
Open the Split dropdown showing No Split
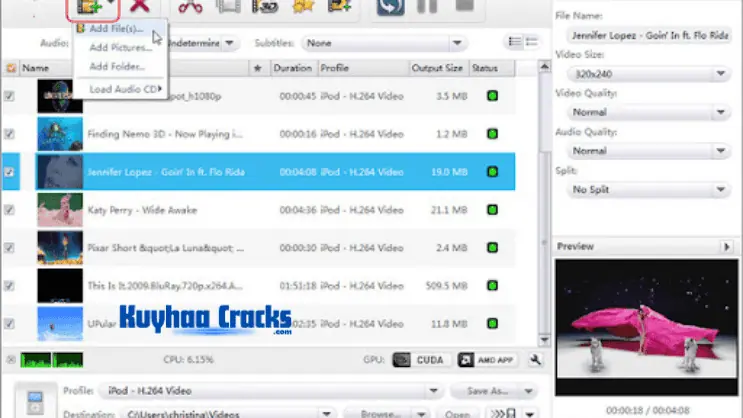648,189
